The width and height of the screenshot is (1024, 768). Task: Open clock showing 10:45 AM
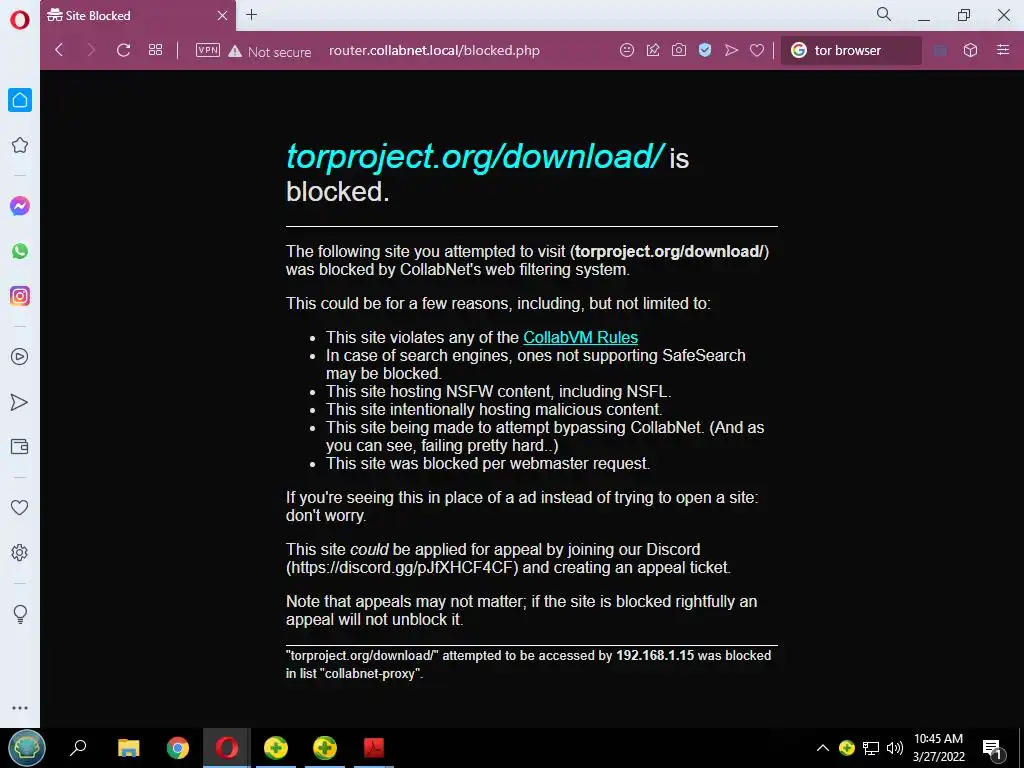pyautogui.click(x=938, y=748)
